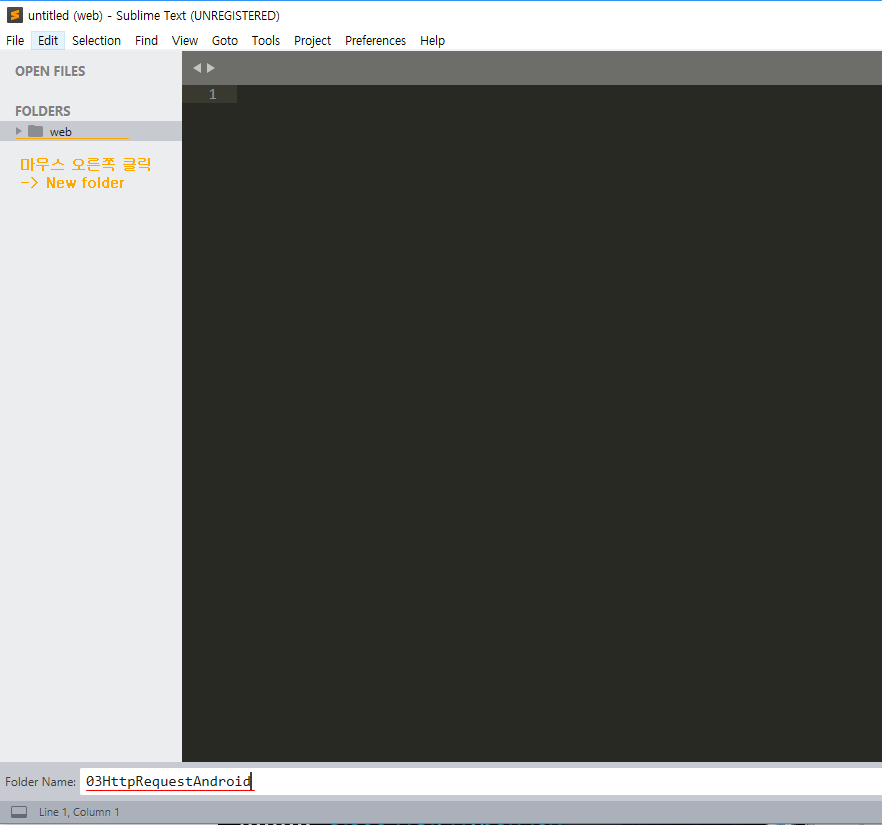Open the Tools menu
This screenshot has height=825, width=882.
click(x=266, y=40)
